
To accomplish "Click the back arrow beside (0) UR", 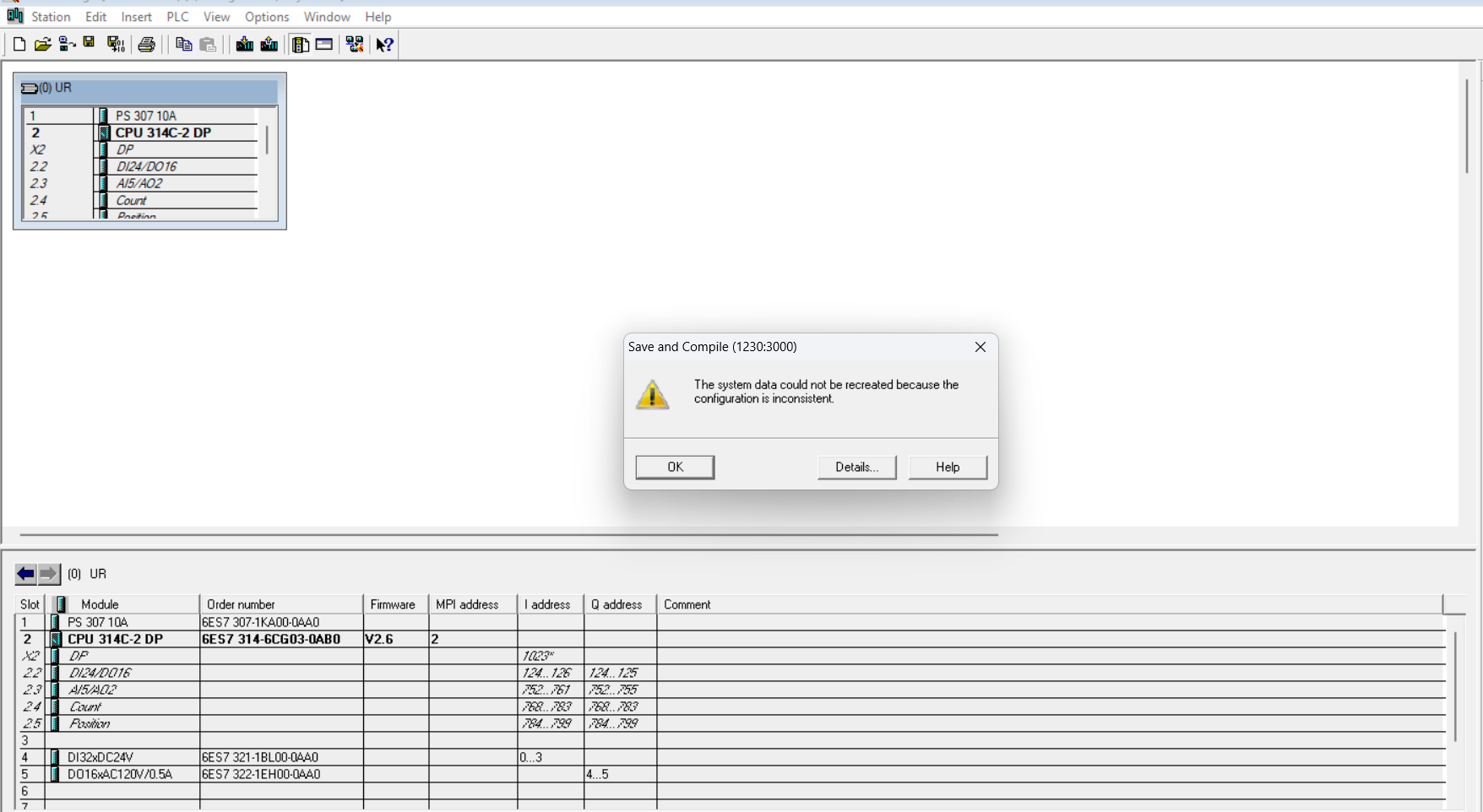I will pyautogui.click(x=26, y=574).
